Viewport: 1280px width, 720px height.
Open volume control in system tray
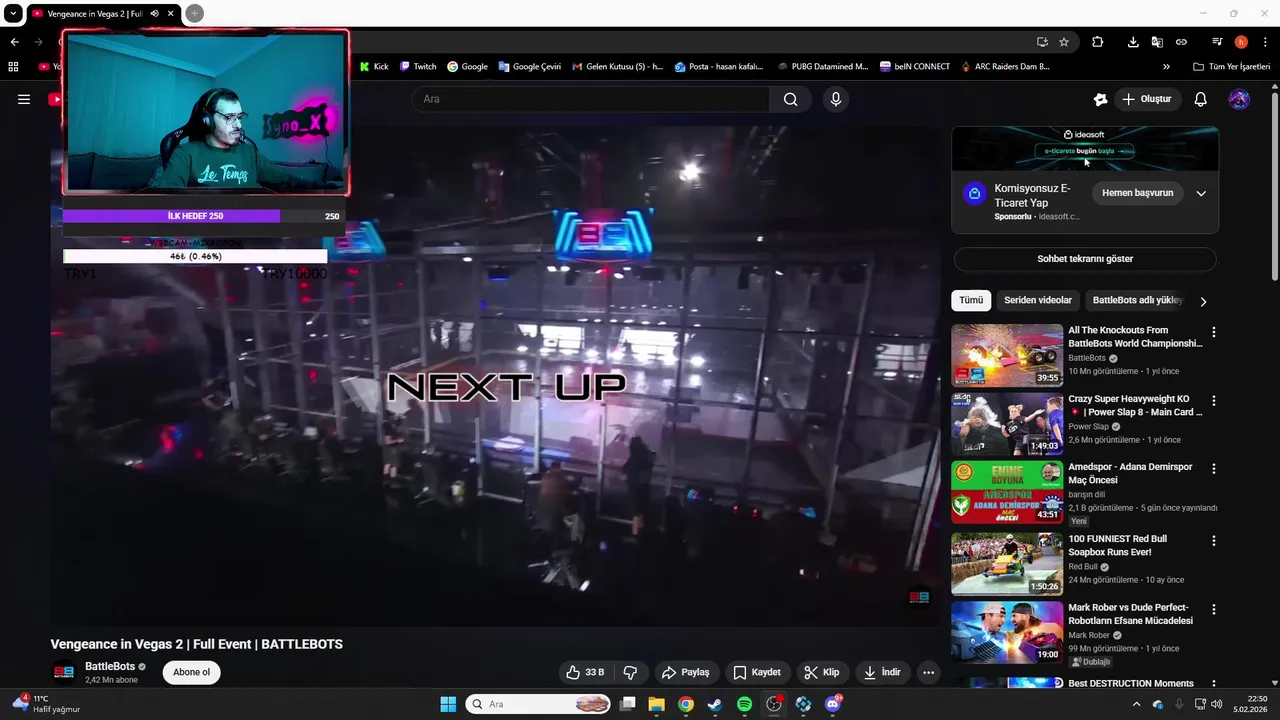pyautogui.click(x=1216, y=704)
